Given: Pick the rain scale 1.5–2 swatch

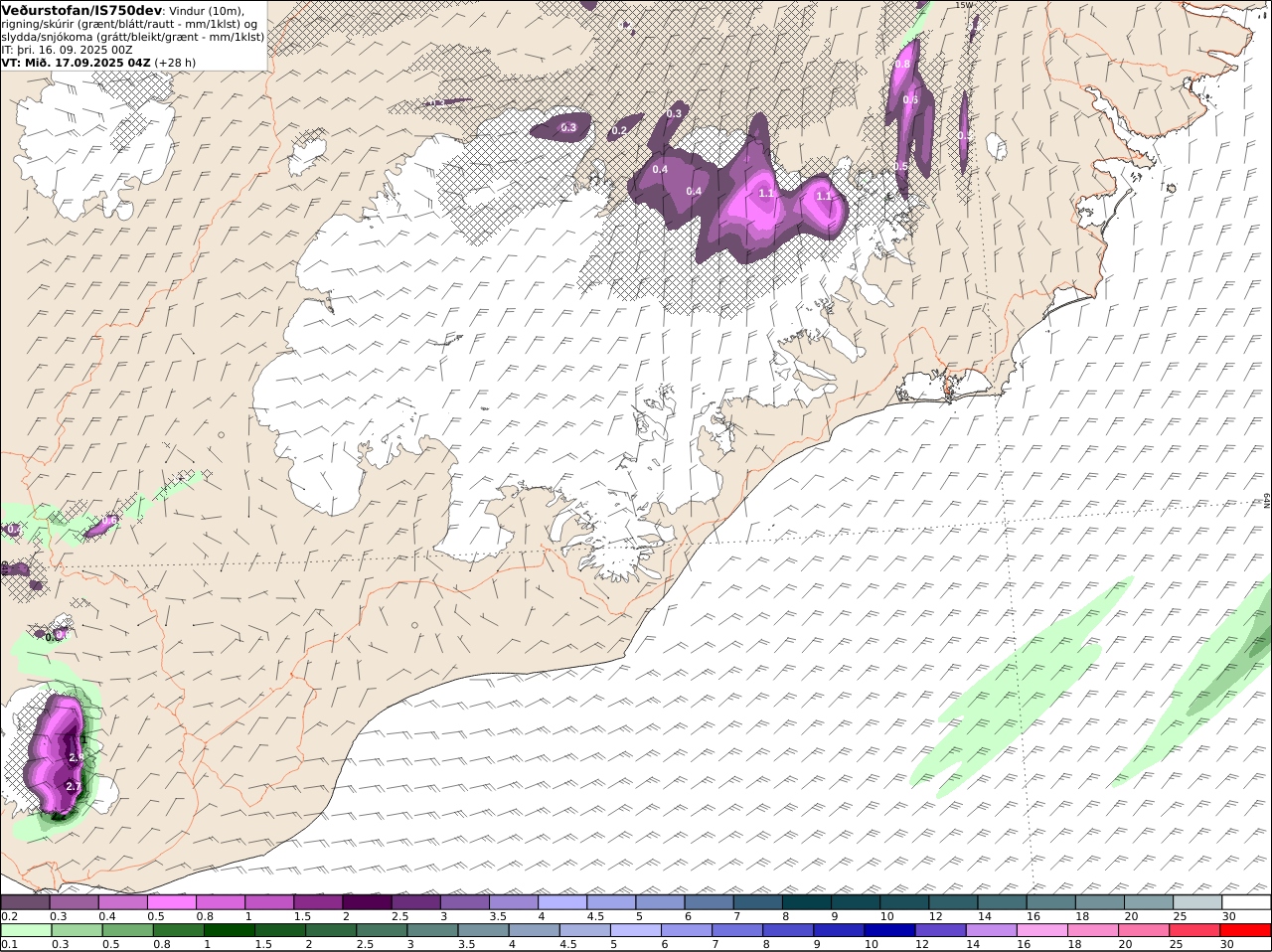Looking at the screenshot, I should coord(279,930).
